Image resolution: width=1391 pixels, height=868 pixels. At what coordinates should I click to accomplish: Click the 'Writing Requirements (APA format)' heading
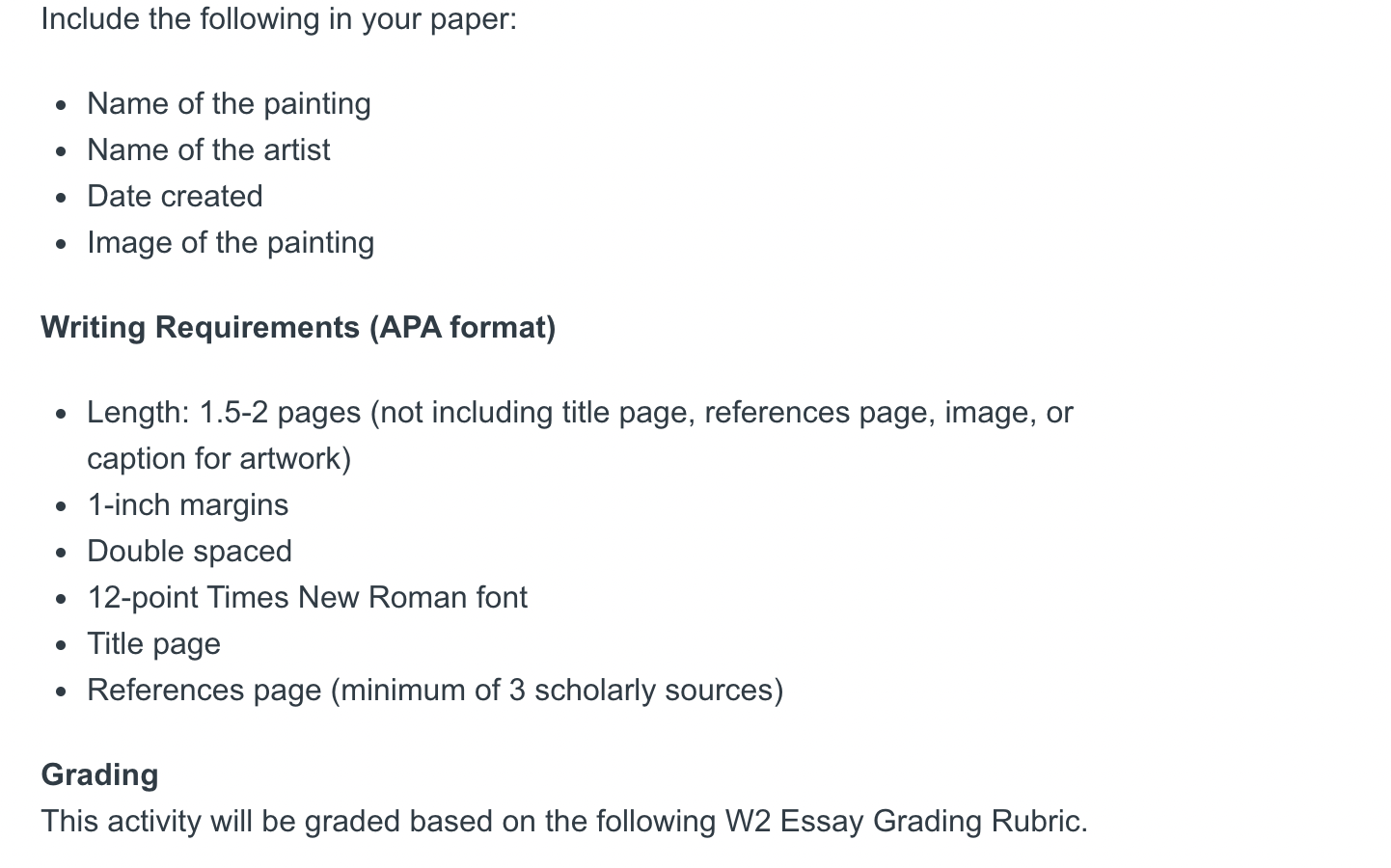click(x=298, y=328)
